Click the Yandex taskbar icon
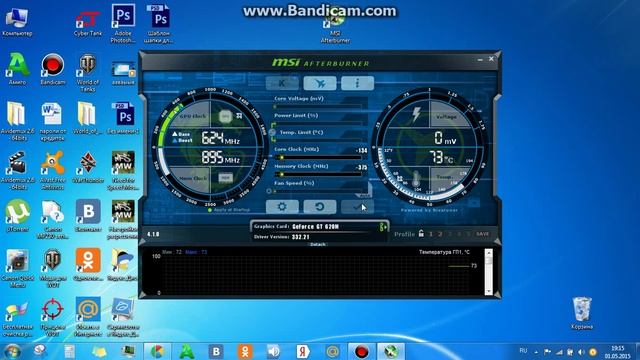 point(303,351)
